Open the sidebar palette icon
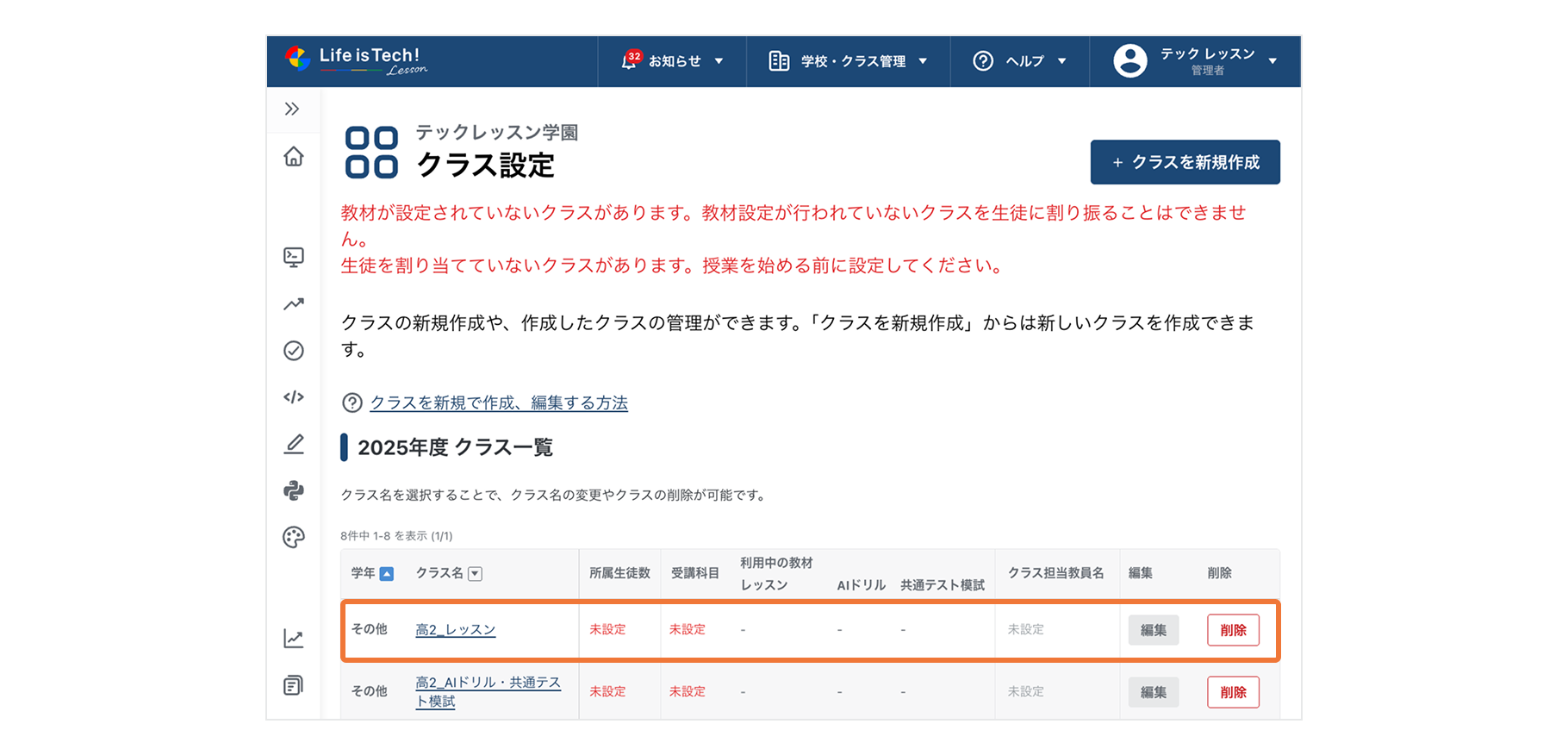The image size is (1568, 755). click(x=294, y=537)
